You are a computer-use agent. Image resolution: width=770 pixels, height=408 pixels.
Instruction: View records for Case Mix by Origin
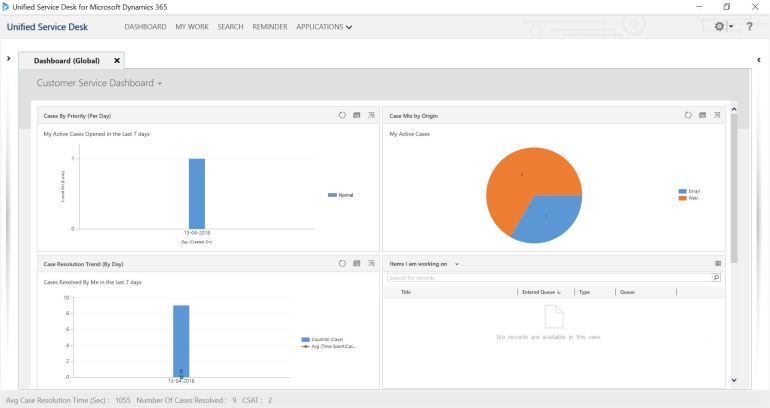click(702, 115)
